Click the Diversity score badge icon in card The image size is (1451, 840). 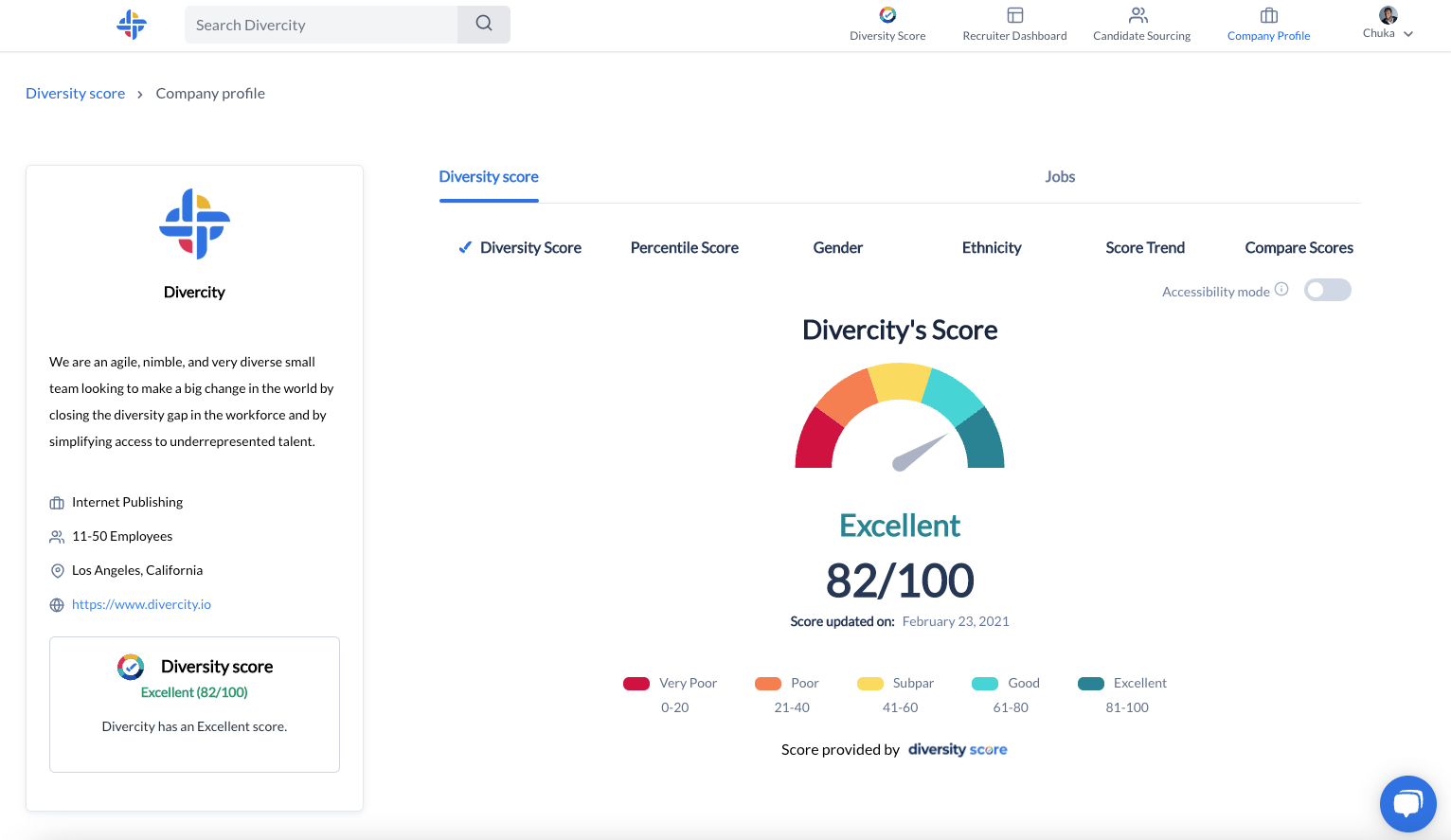(131, 667)
